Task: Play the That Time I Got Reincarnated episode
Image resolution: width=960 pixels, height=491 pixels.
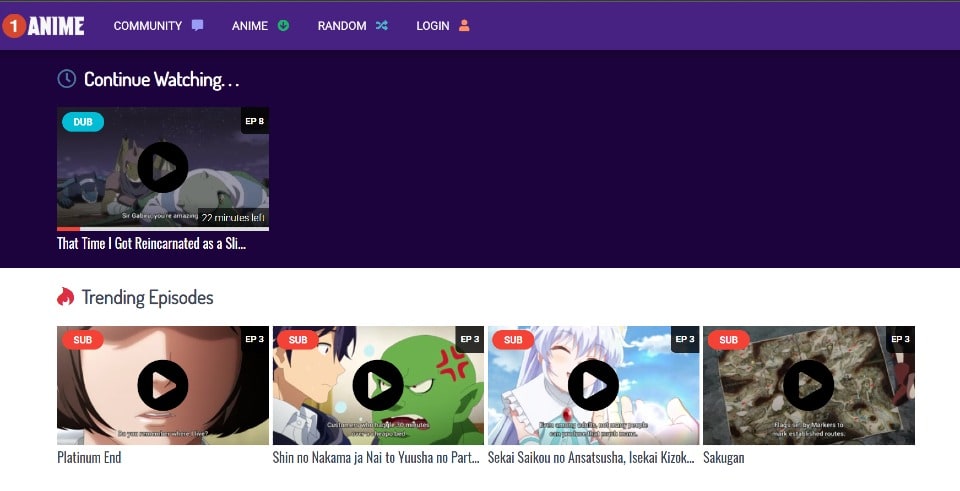Action: (163, 167)
